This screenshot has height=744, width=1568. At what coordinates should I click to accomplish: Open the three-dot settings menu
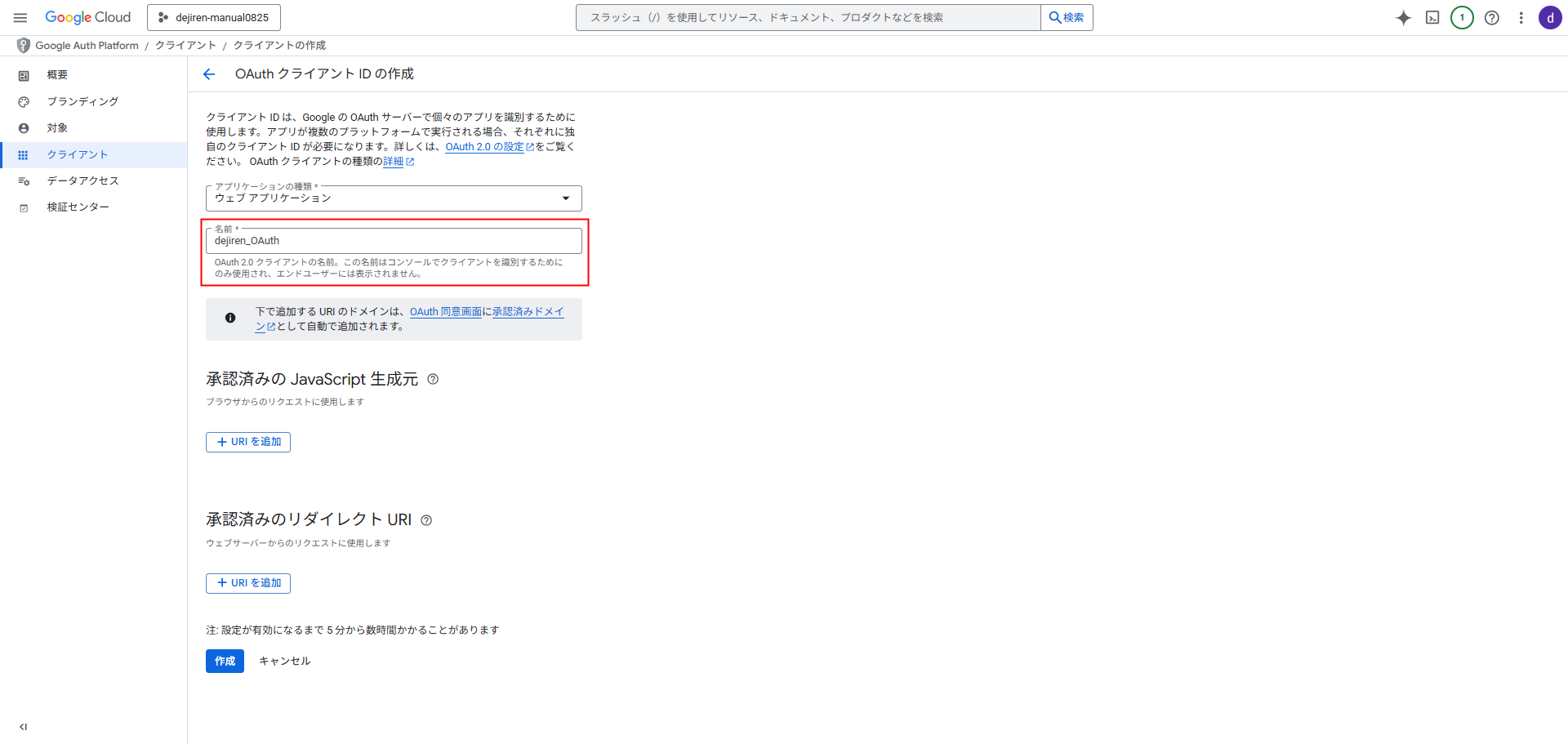point(1521,18)
